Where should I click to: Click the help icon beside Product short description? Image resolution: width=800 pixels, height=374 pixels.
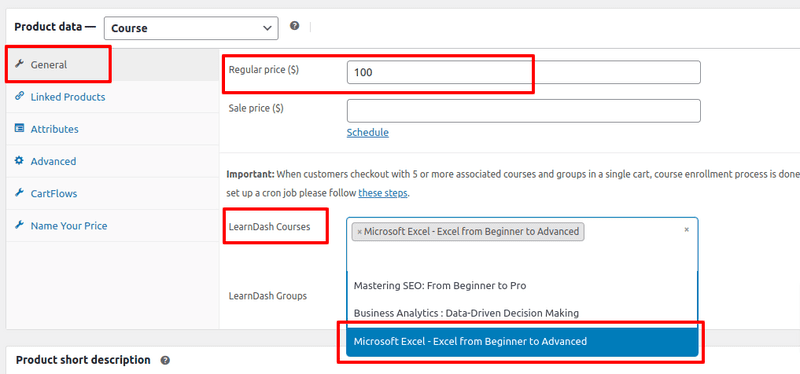tap(165, 360)
